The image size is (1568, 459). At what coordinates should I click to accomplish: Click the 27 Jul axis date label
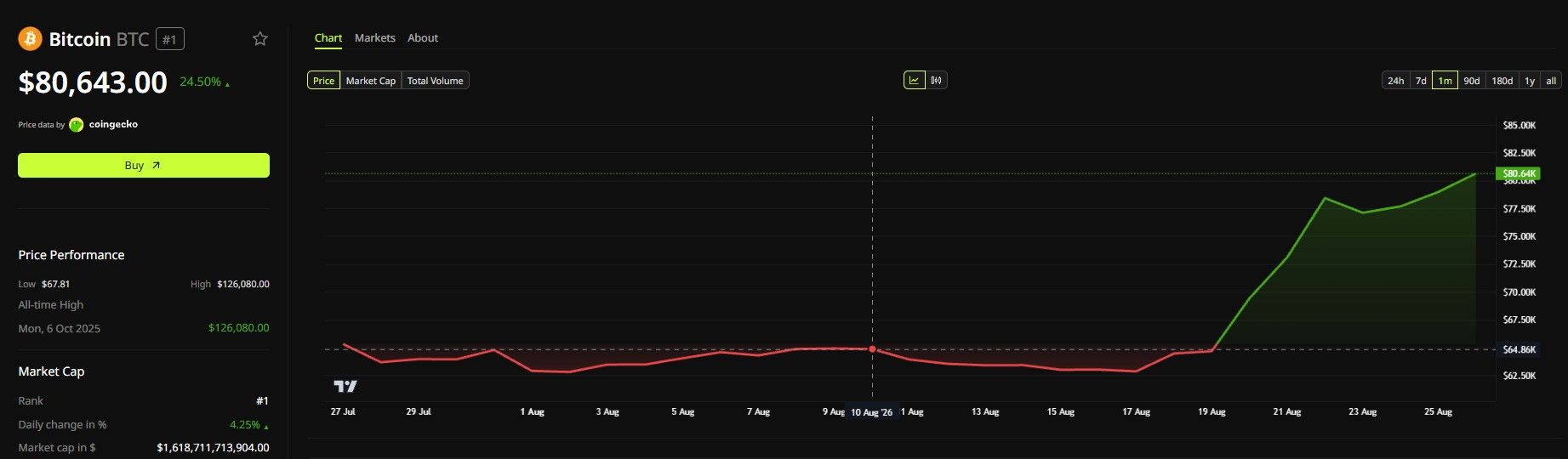tap(343, 411)
